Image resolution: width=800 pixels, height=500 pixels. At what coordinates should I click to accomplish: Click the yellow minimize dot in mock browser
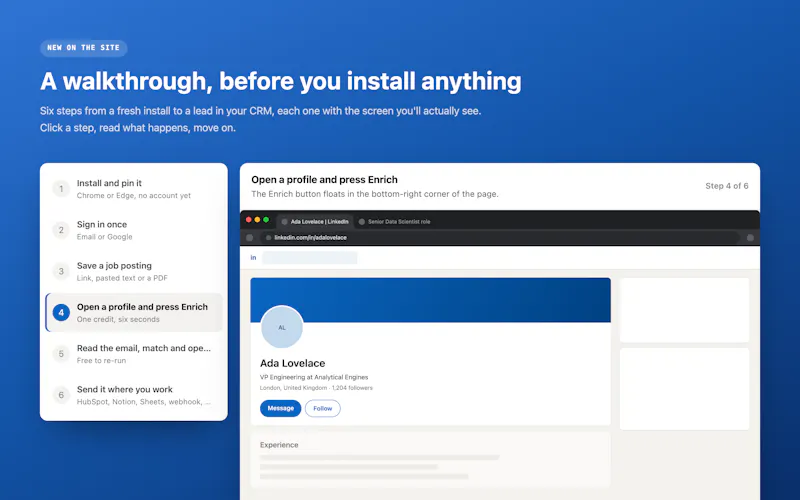click(x=257, y=220)
